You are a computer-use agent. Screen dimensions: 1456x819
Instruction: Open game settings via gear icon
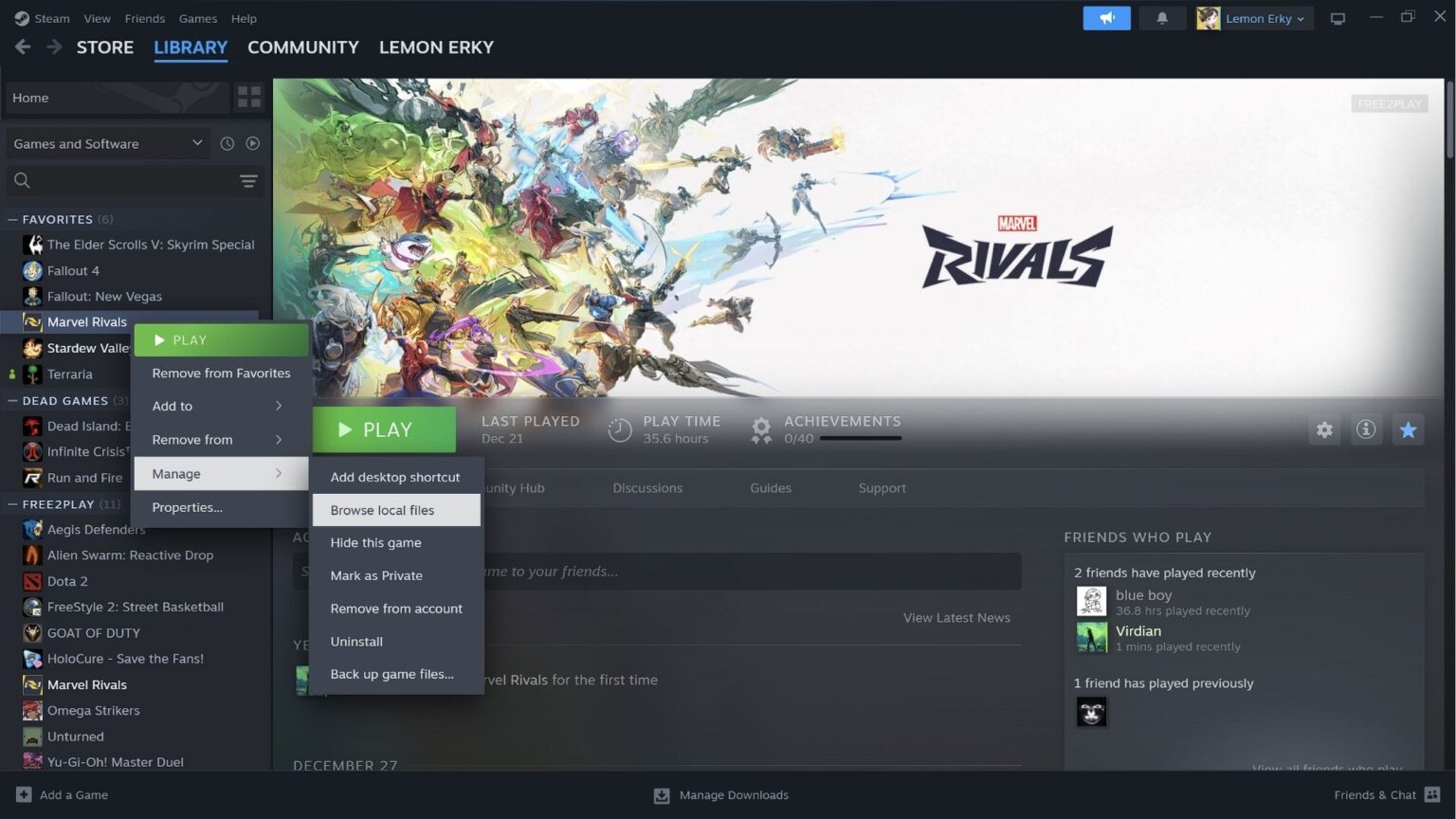pyautogui.click(x=1324, y=429)
